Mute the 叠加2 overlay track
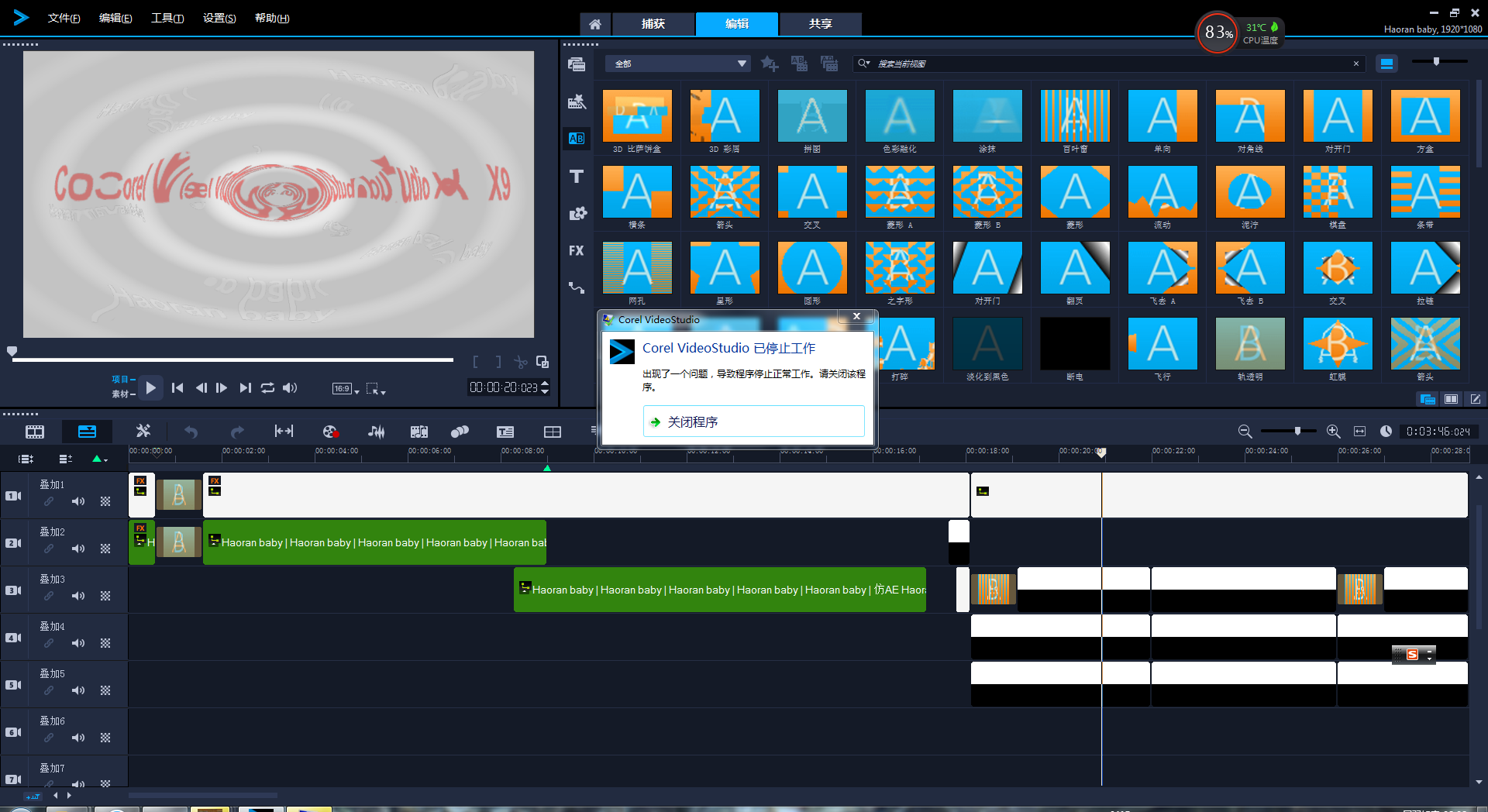 coord(78,549)
